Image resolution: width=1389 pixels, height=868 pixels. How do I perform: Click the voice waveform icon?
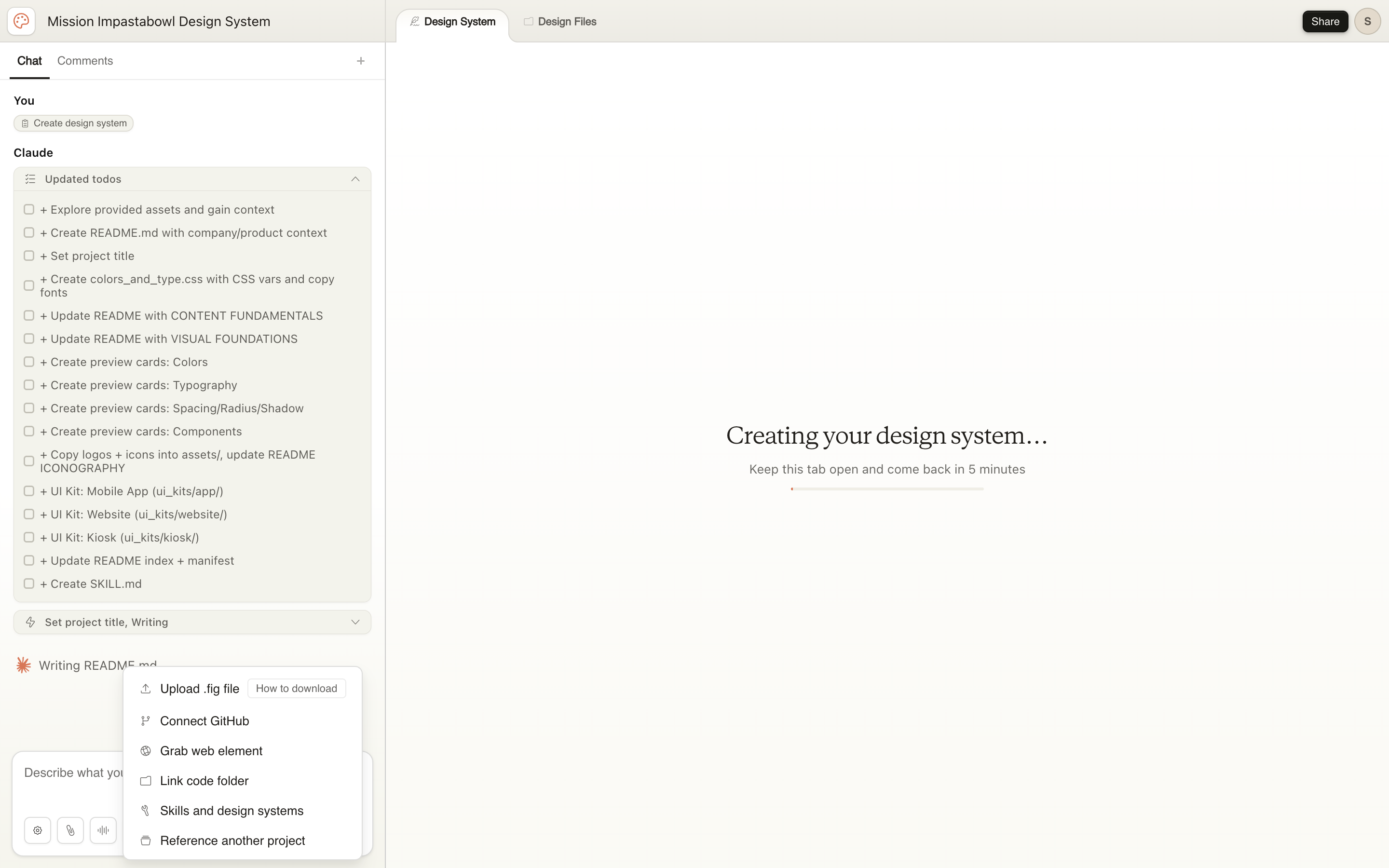103,830
